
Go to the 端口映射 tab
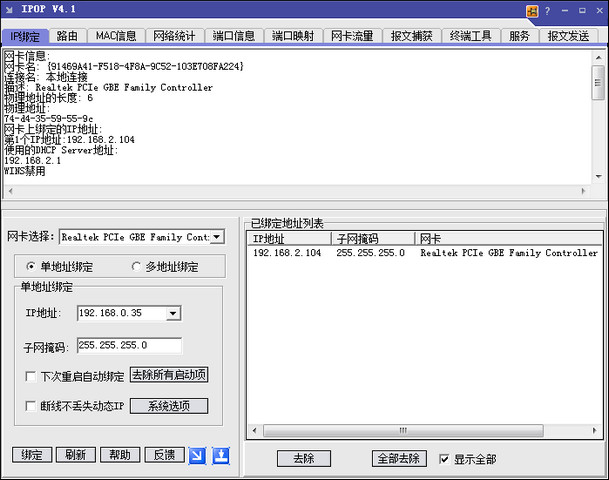coord(293,36)
